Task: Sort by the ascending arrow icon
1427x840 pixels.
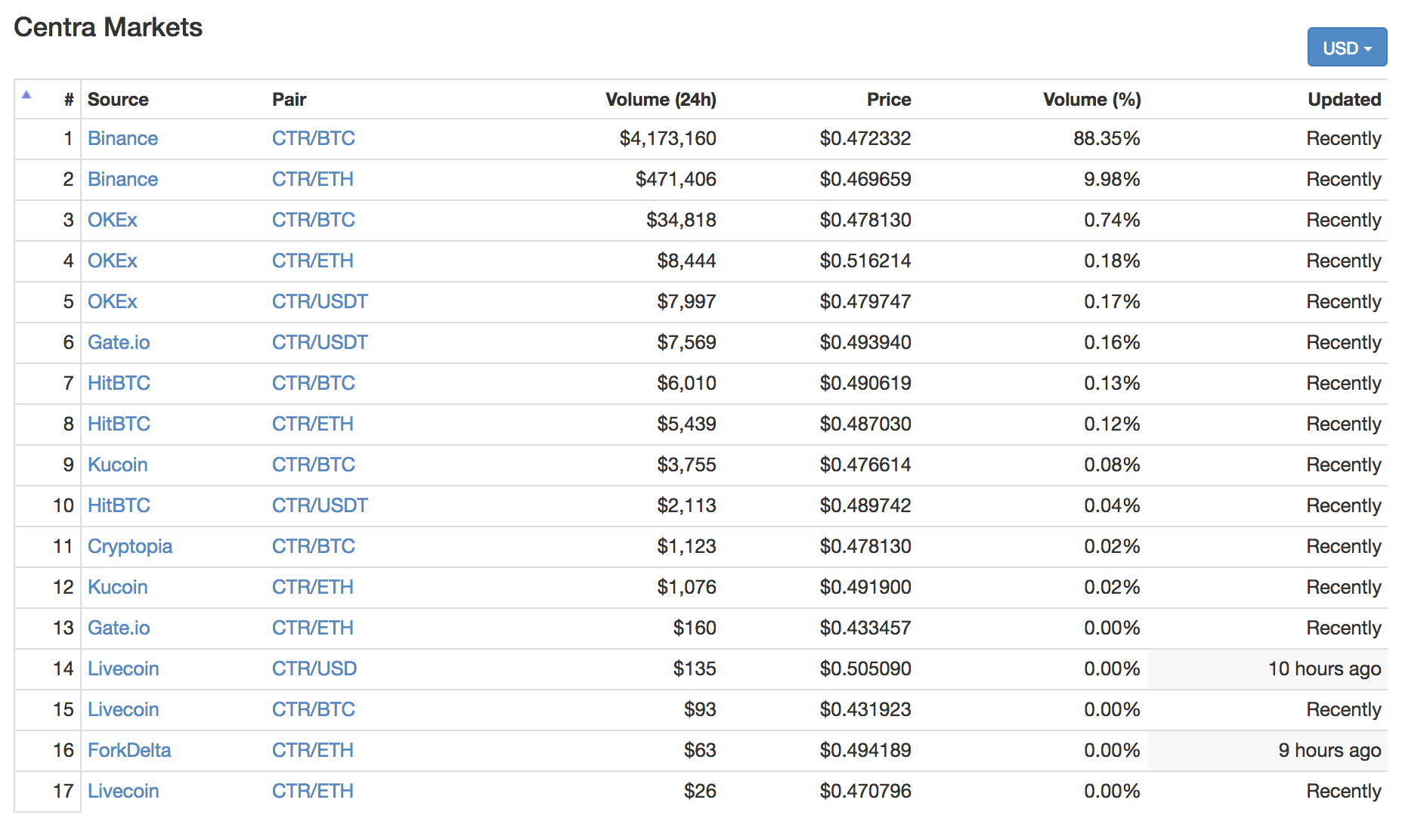Action: (26, 94)
